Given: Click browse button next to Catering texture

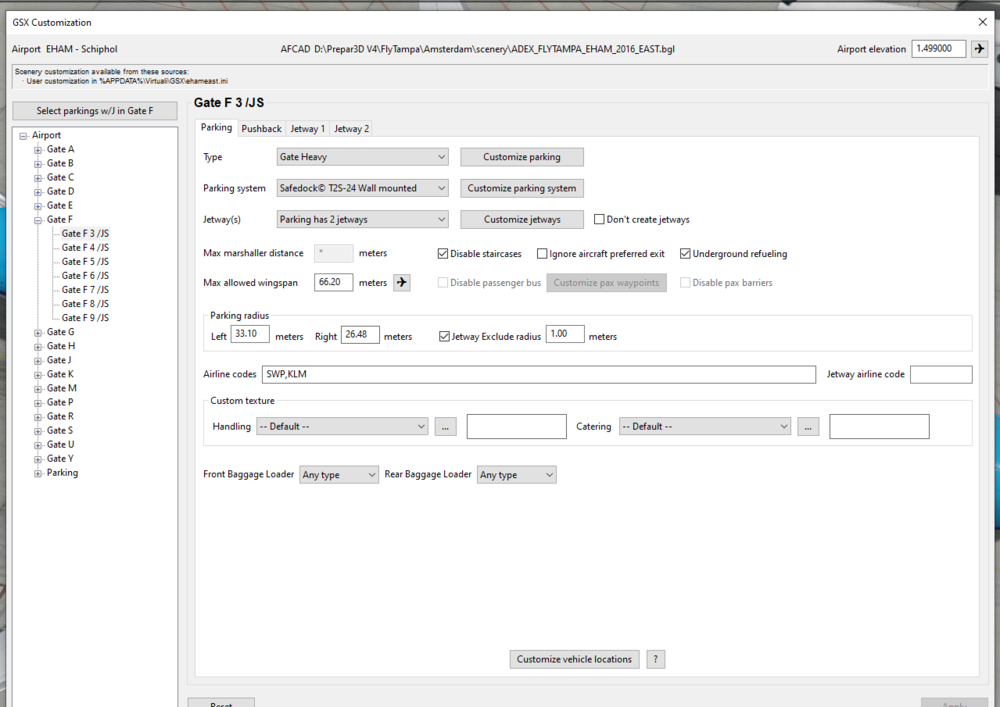Looking at the screenshot, I should tap(808, 427).
